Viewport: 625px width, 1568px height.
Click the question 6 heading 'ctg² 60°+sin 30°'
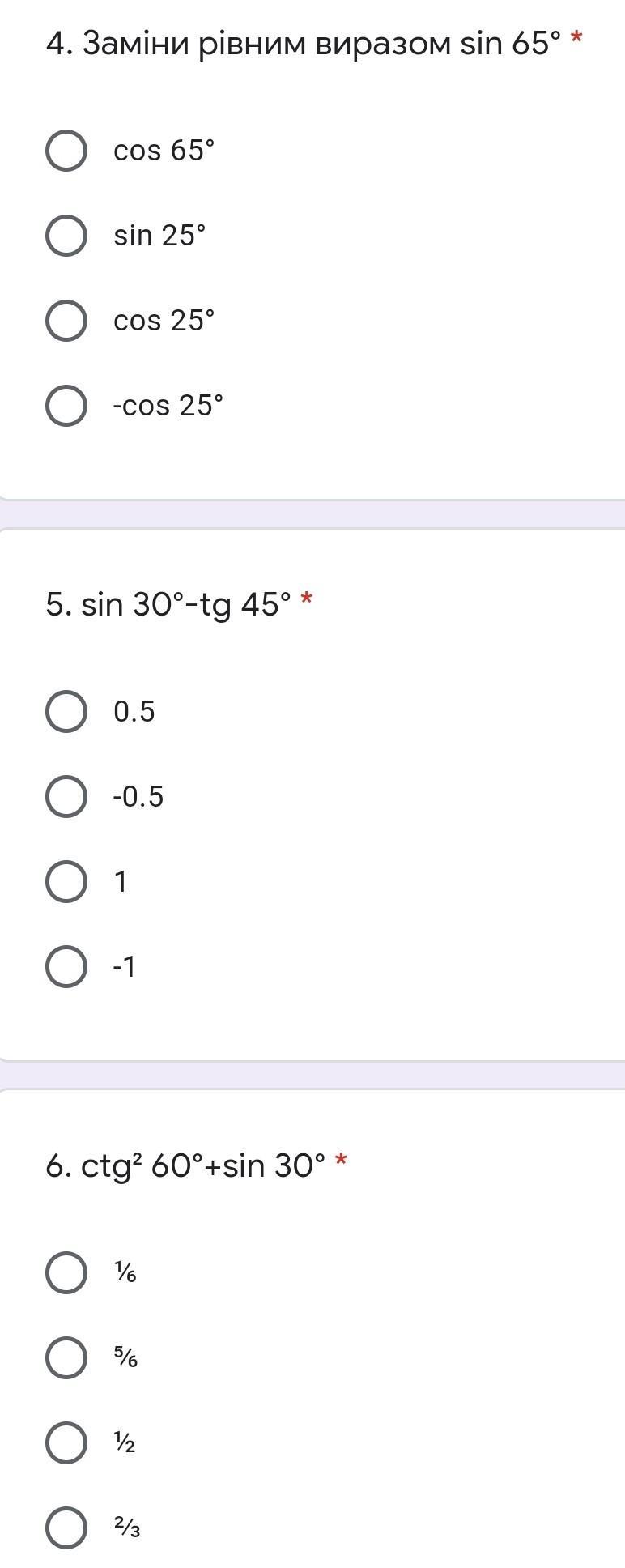click(186, 1165)
